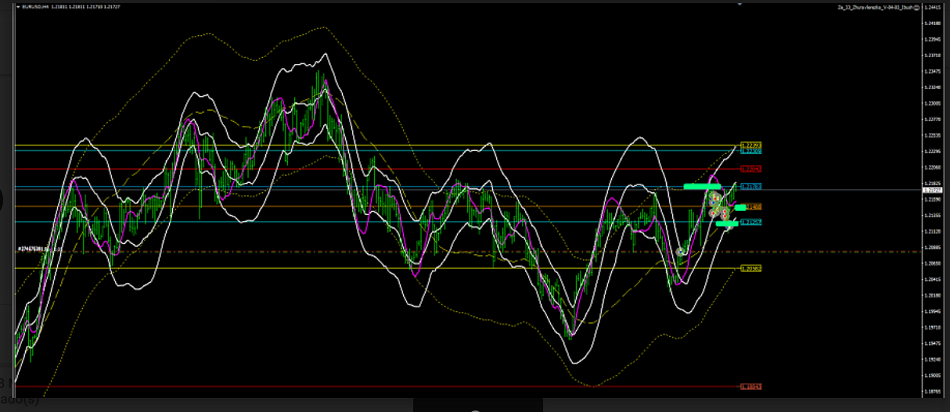This screenshot has width=950, height=412.
Task: Select the lowest green bar near the cyan level
Action: (727, 224)
